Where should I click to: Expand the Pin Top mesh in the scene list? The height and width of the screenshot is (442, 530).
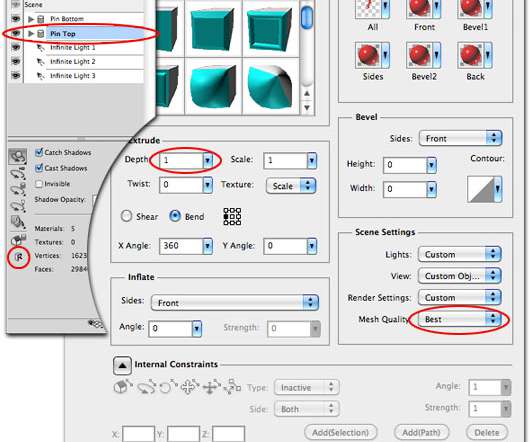pos(31,33)
